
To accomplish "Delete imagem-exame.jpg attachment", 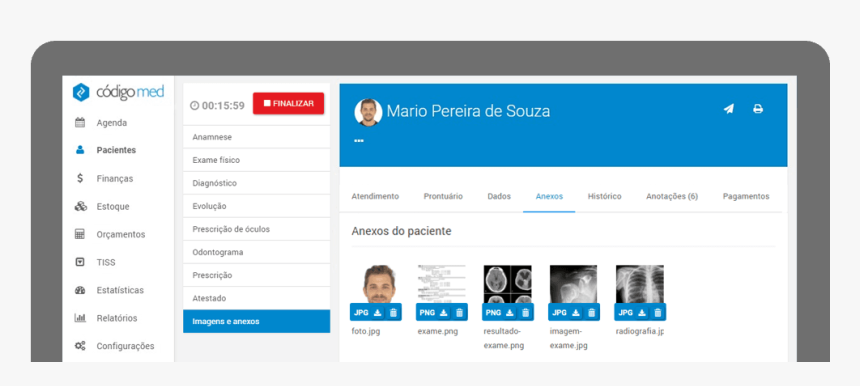I will 591,313.
